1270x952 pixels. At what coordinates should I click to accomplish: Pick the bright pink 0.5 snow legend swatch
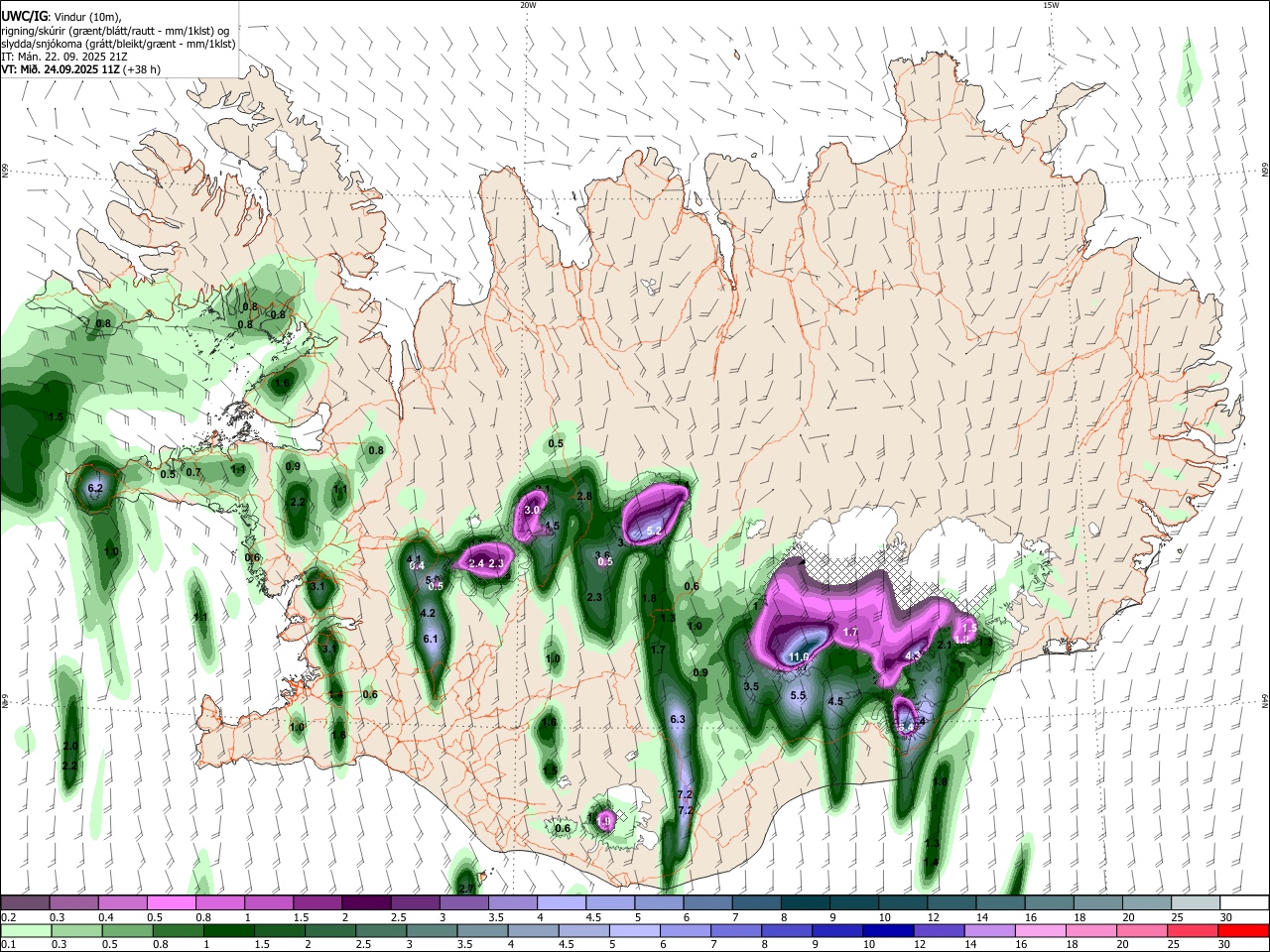[x=171, y=902]
